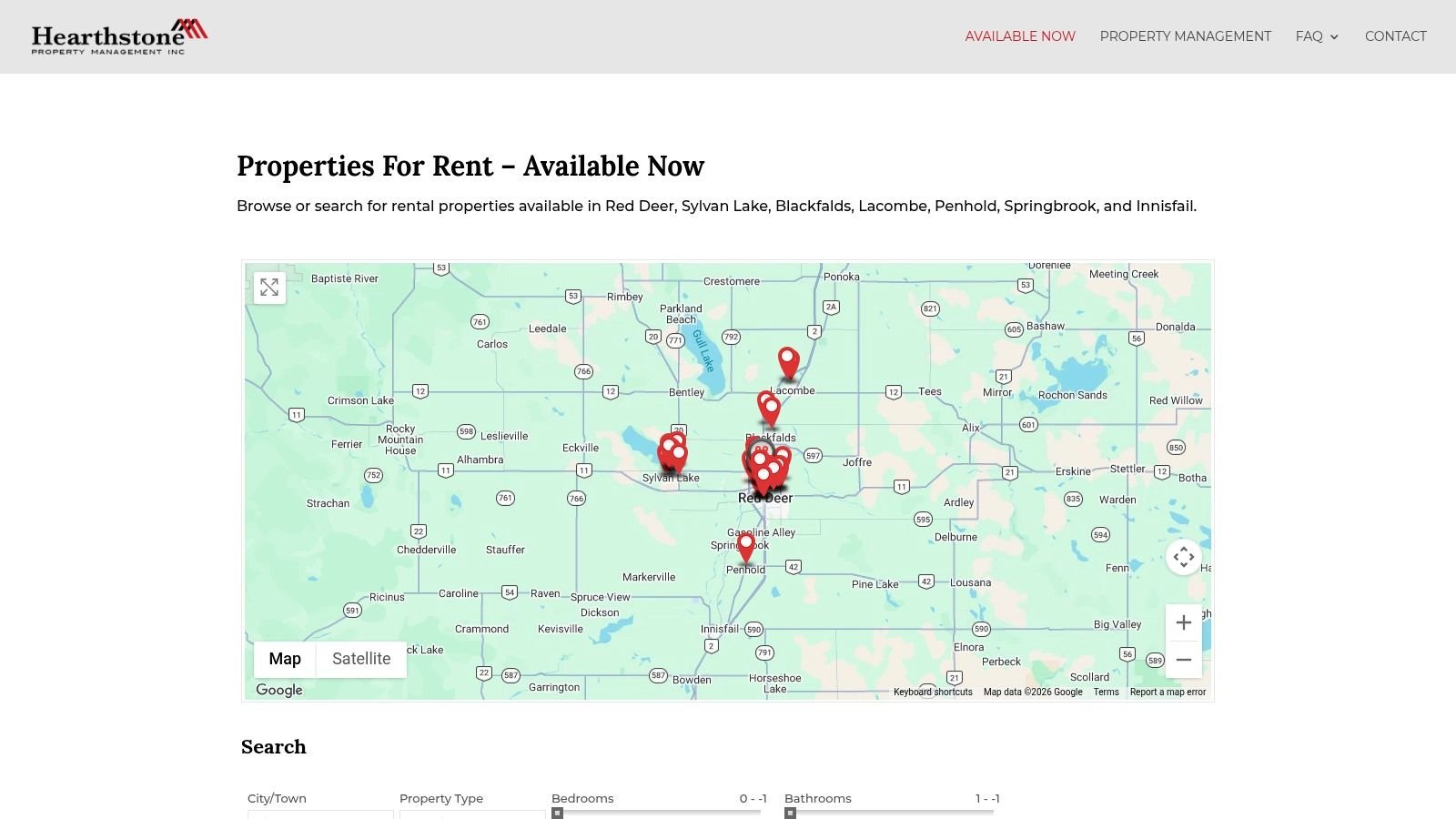Click the Bentley map label
This screenshot has width=1456, height=819.
(x=686, y=392)
